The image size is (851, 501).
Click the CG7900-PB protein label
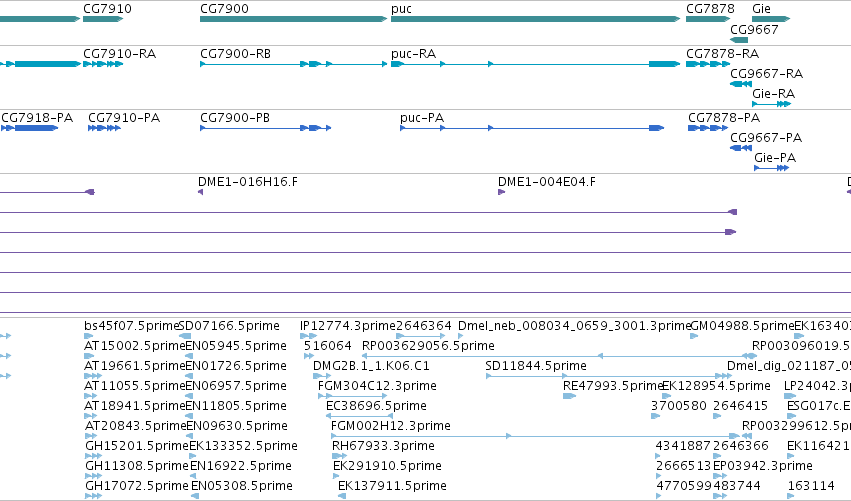point(235,118)
